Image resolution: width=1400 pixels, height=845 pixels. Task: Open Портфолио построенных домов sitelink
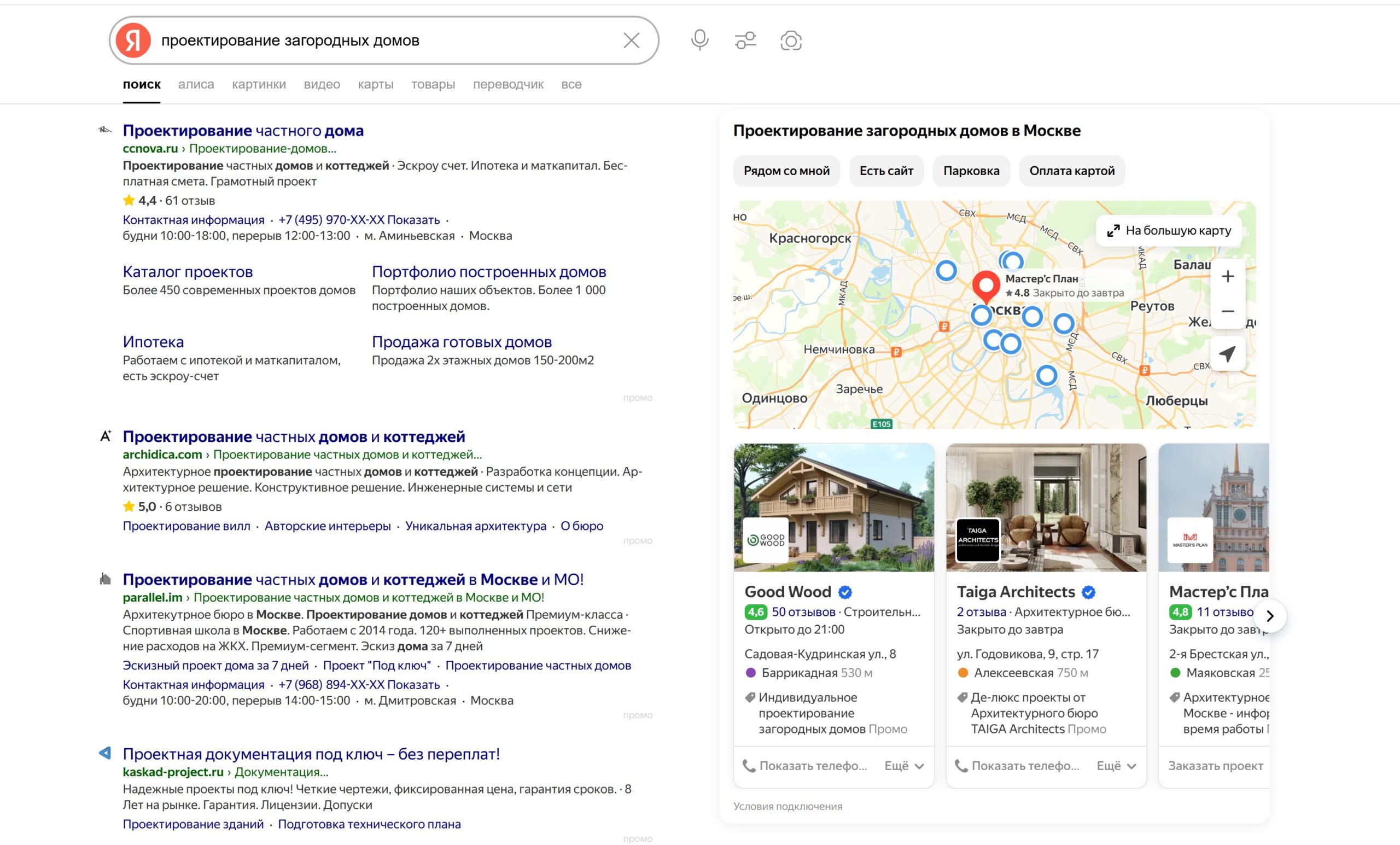pos(489,272)
